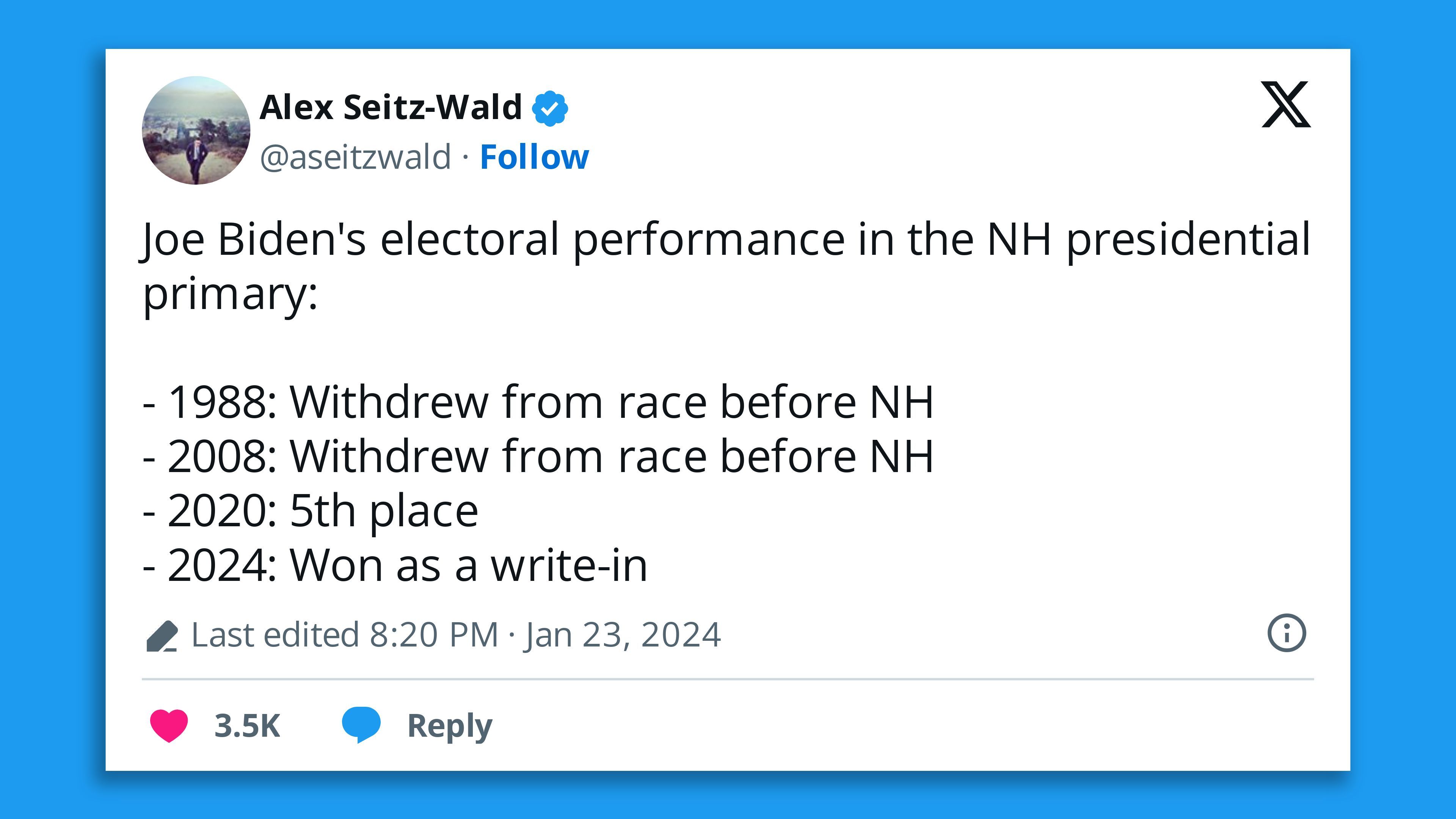Viewport: 1456px width, 819px height.
Task: Follow the @aseitzwald account
Action: point(534,157)
